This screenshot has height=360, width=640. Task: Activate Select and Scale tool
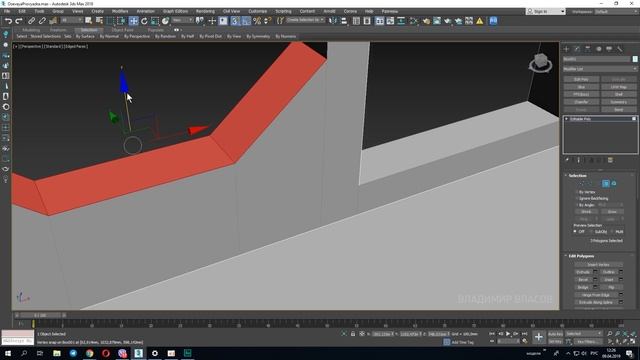(155, 21)
